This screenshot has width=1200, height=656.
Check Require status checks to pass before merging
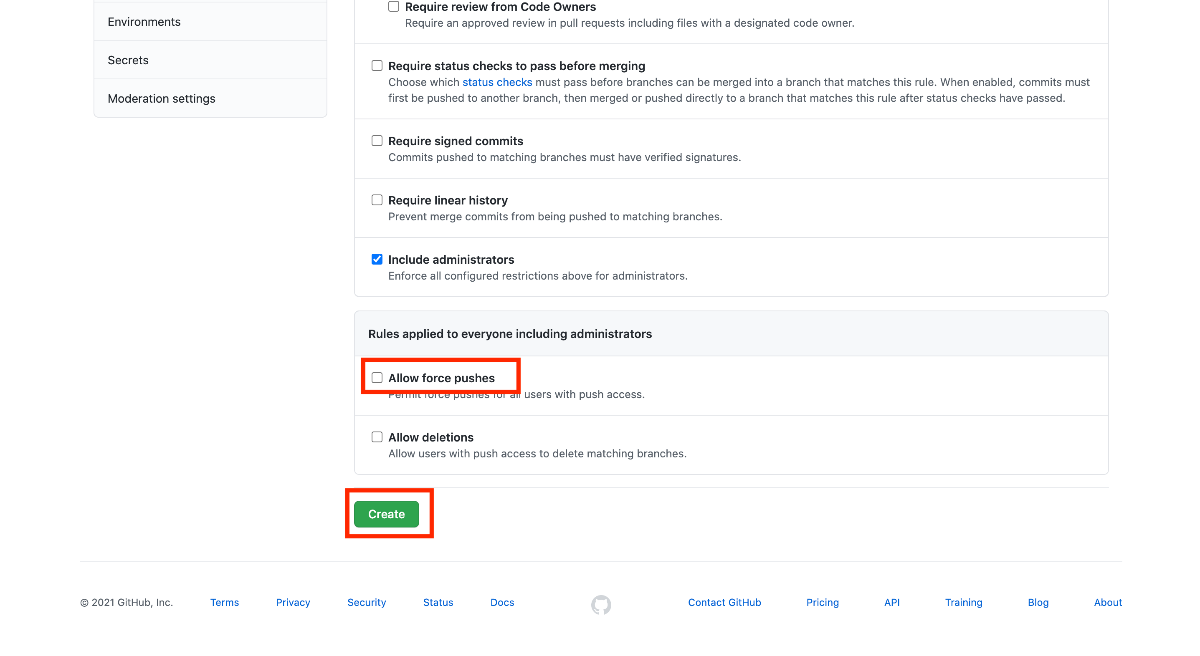(x=377, y=66)
